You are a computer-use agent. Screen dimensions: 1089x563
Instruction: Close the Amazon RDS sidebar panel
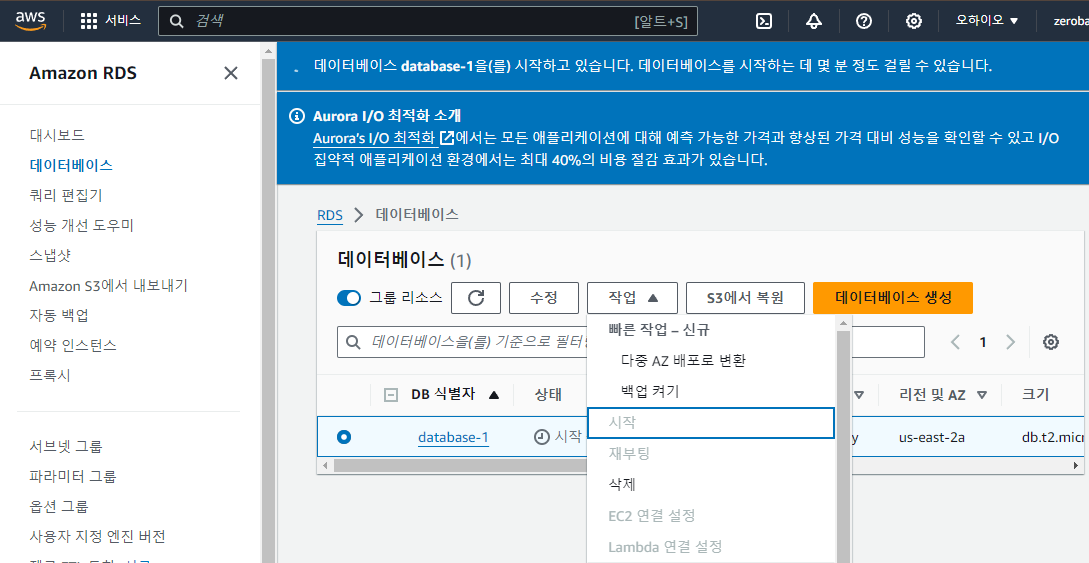click(x=231, y=73)
